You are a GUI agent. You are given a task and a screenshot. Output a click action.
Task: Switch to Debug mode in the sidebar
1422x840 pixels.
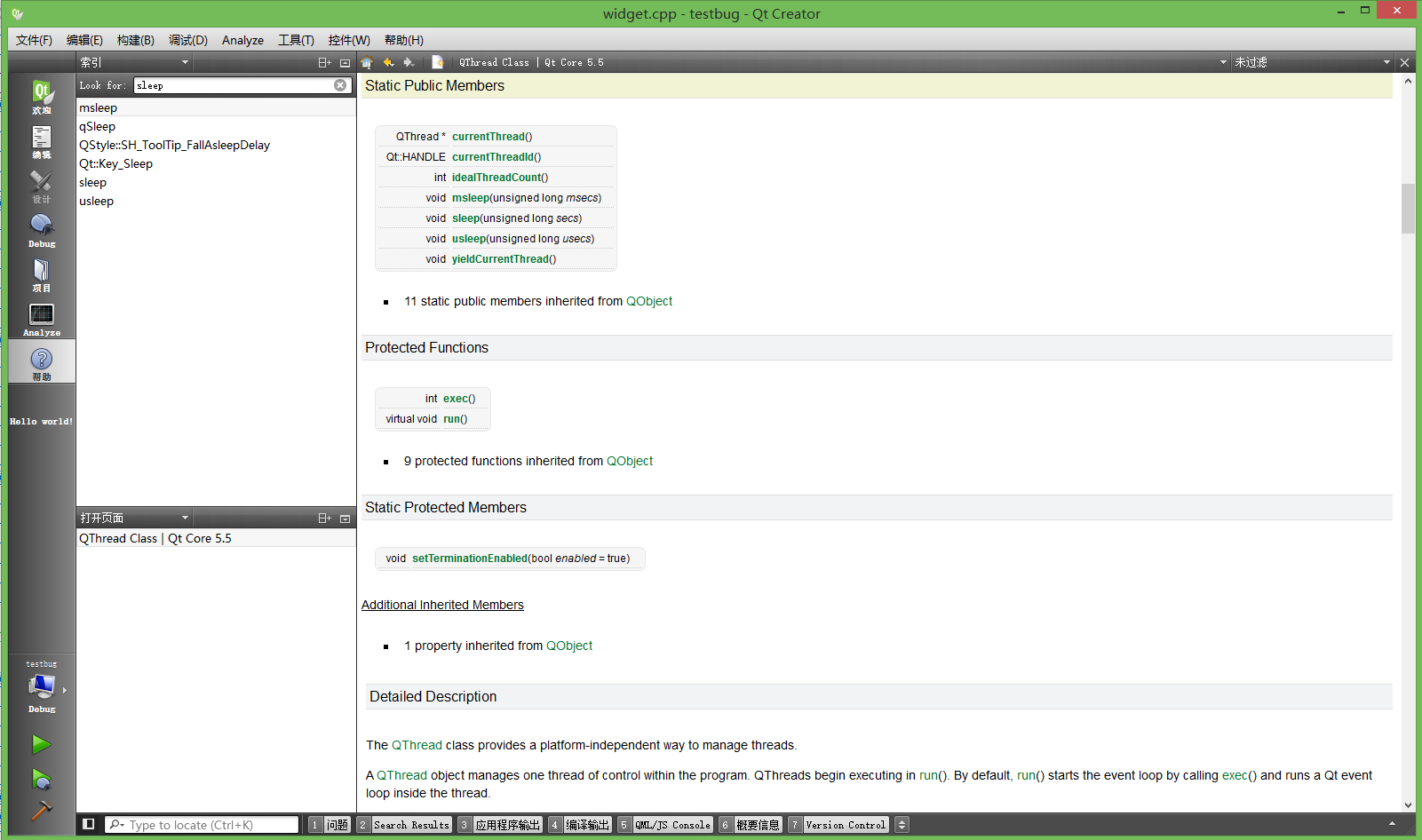click(x=42, y=229)
